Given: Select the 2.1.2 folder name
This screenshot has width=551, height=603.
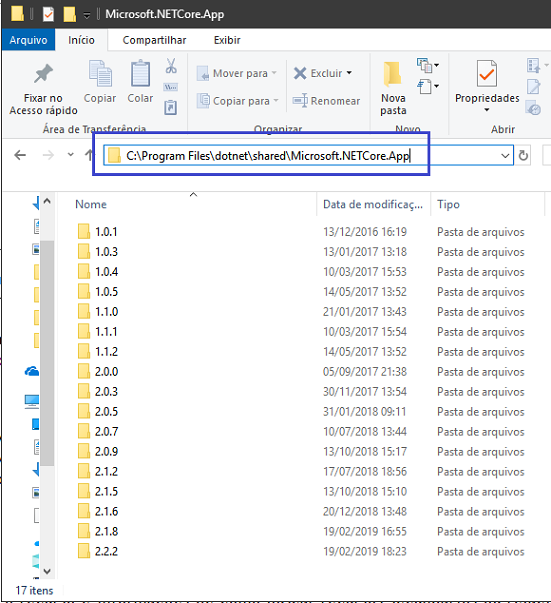Looking at the screenshot, I should click(107, 471).
